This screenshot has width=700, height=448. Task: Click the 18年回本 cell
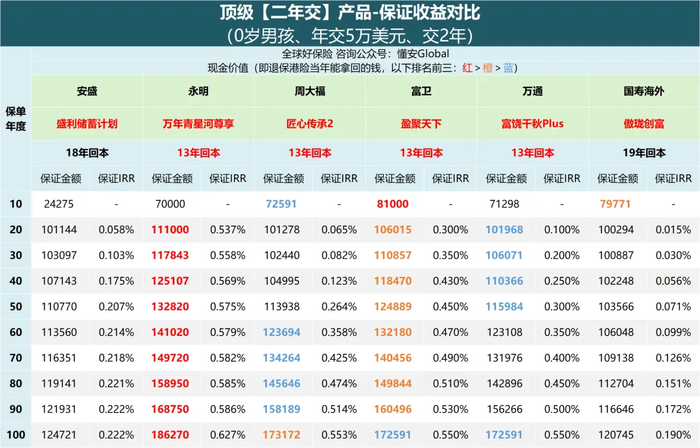87,153
